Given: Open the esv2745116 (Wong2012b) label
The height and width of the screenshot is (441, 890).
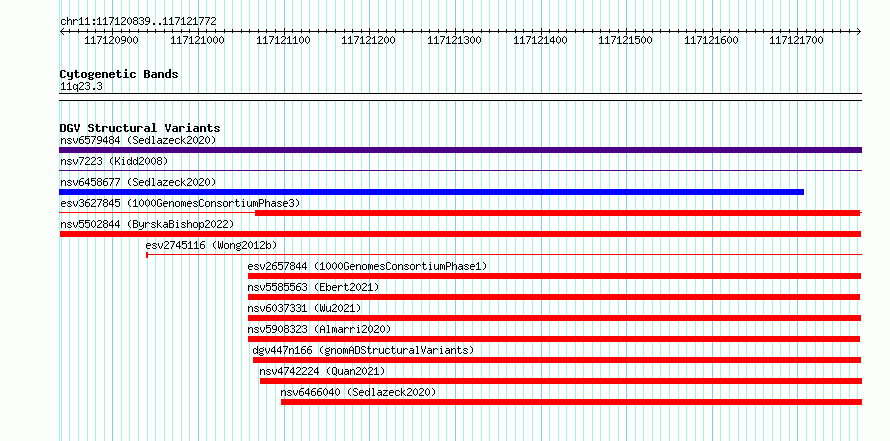Looking at the screenshot, I should pos(211,245).
